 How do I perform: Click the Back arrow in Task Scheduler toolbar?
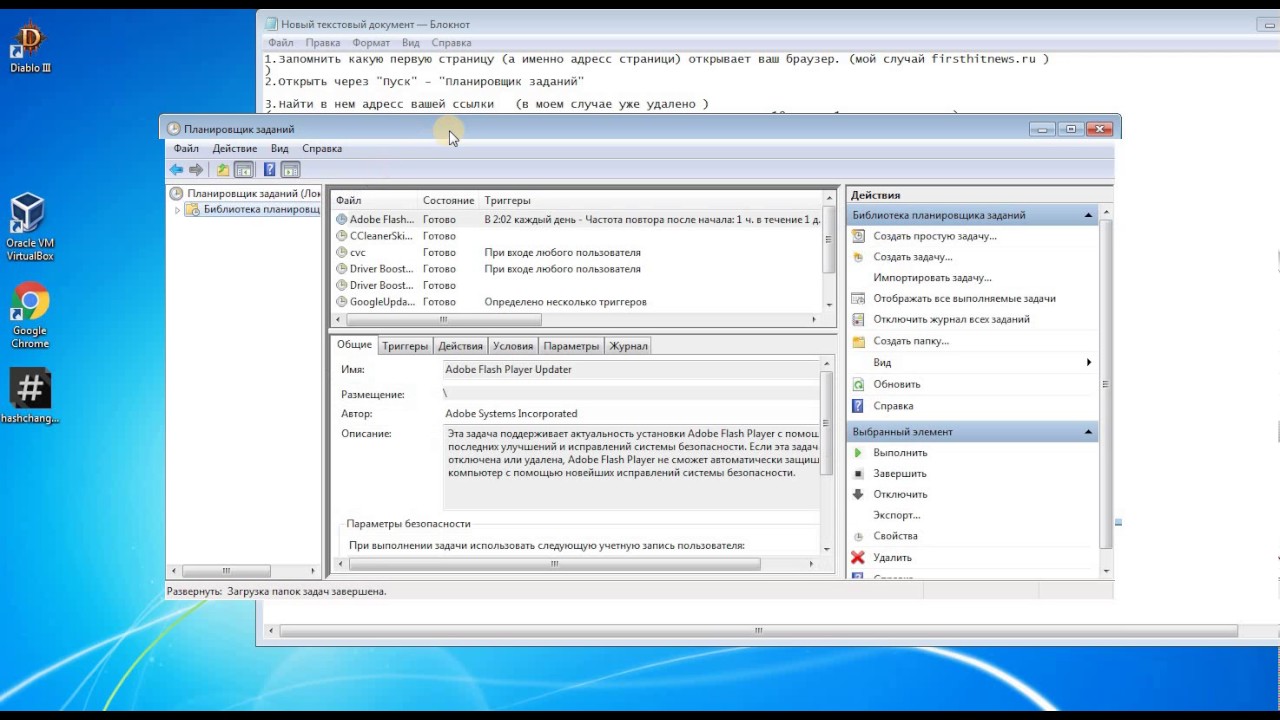pyautogui.click(x=176, y=170)
